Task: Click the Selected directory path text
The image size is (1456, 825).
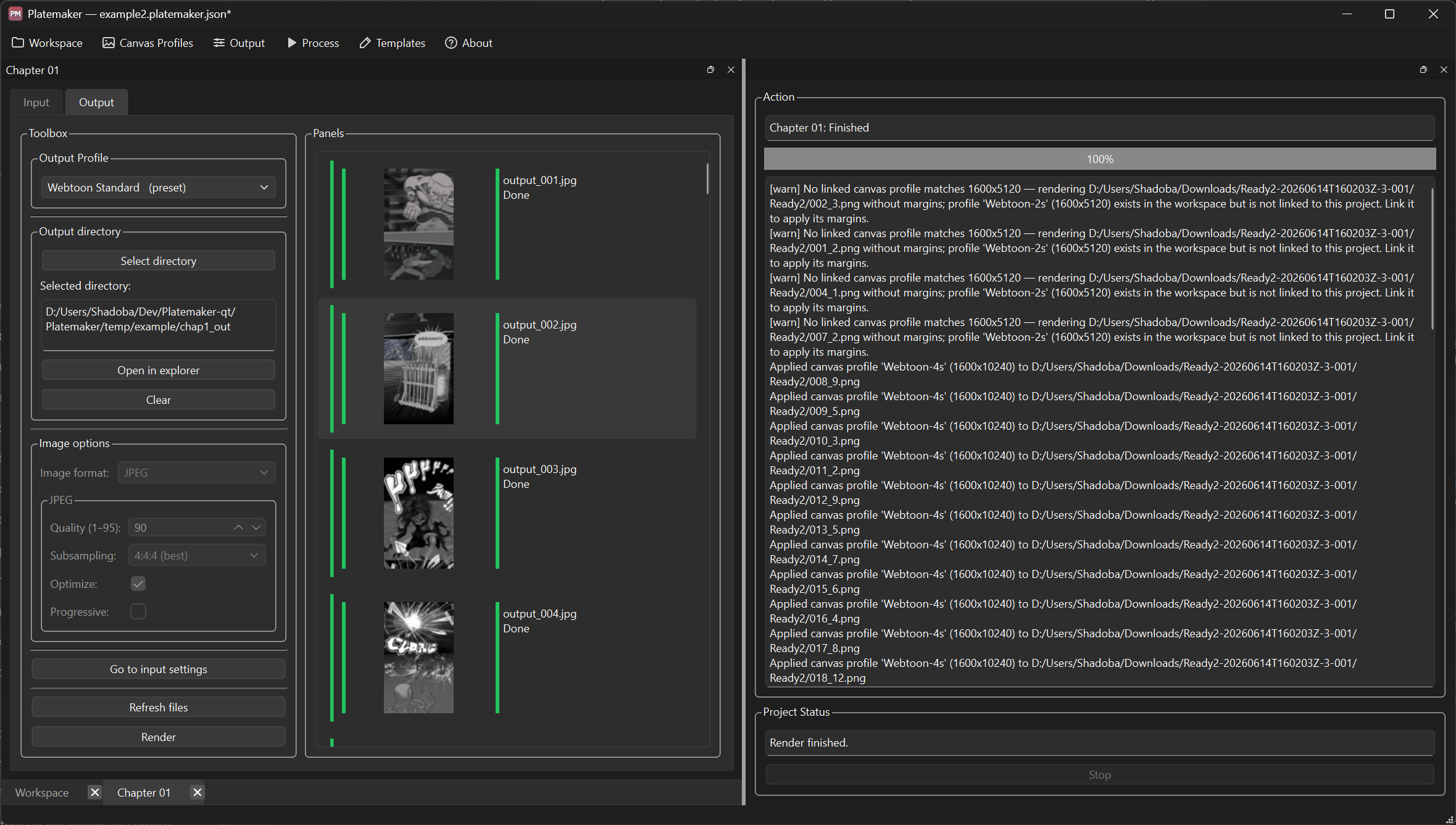Action: click(x=141, y=319)
